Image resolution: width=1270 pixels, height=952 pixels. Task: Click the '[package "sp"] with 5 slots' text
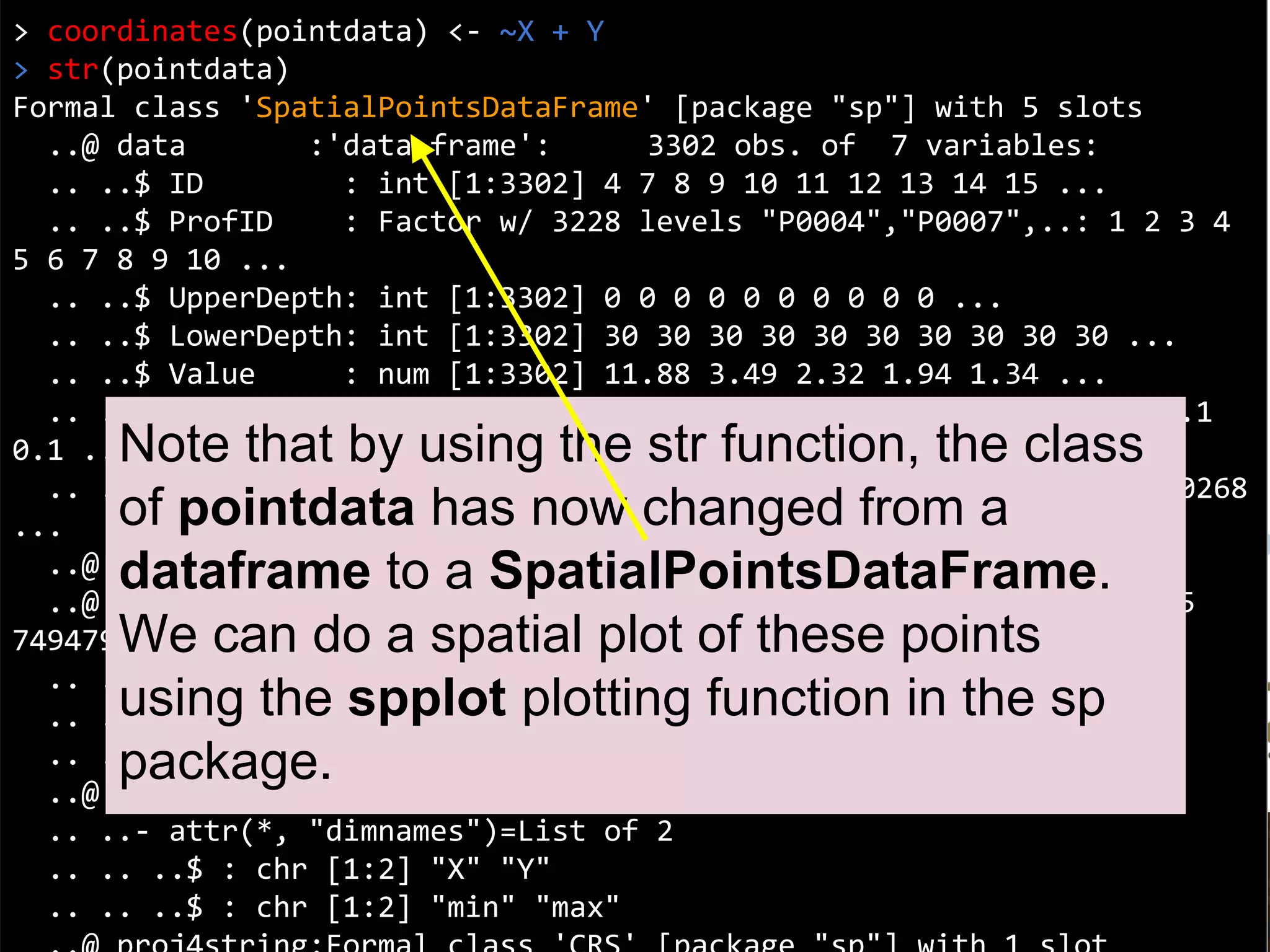pyautogui.click(x=908, y=108)
